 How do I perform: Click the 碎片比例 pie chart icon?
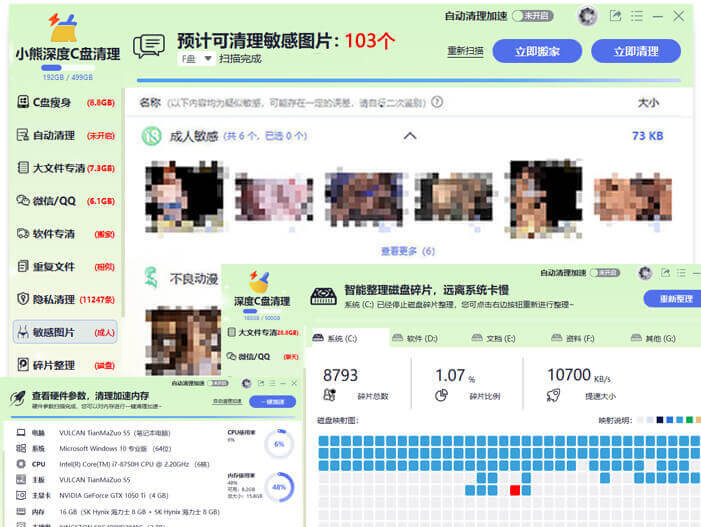441,395
